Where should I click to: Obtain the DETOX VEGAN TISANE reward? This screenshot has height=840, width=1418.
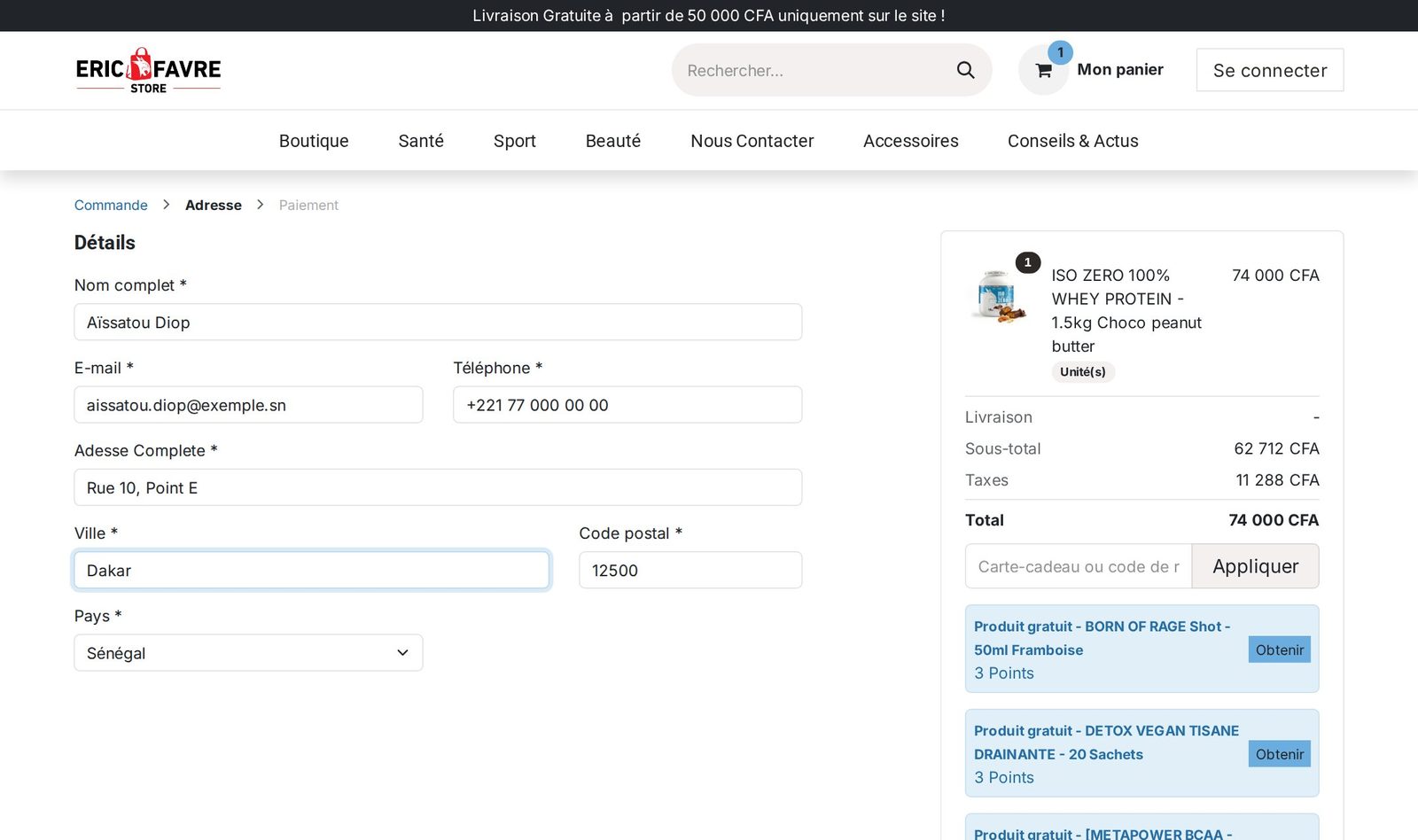[x=1280, y=754]
